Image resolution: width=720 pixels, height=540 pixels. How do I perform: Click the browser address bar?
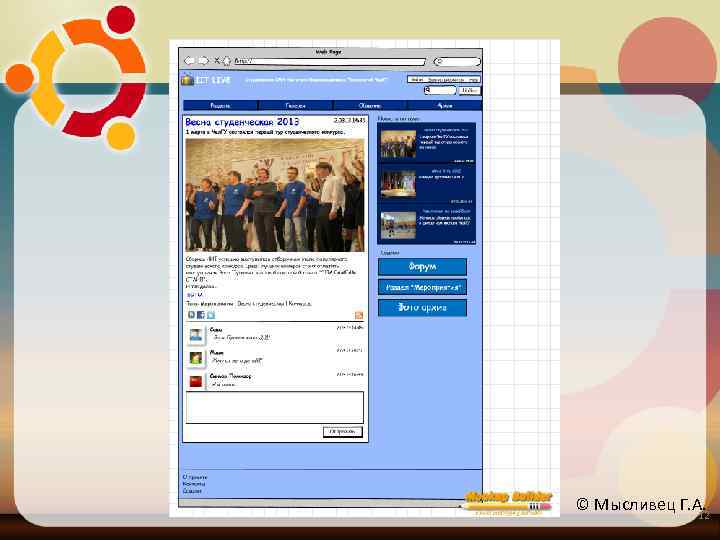(x=329, y=61)
